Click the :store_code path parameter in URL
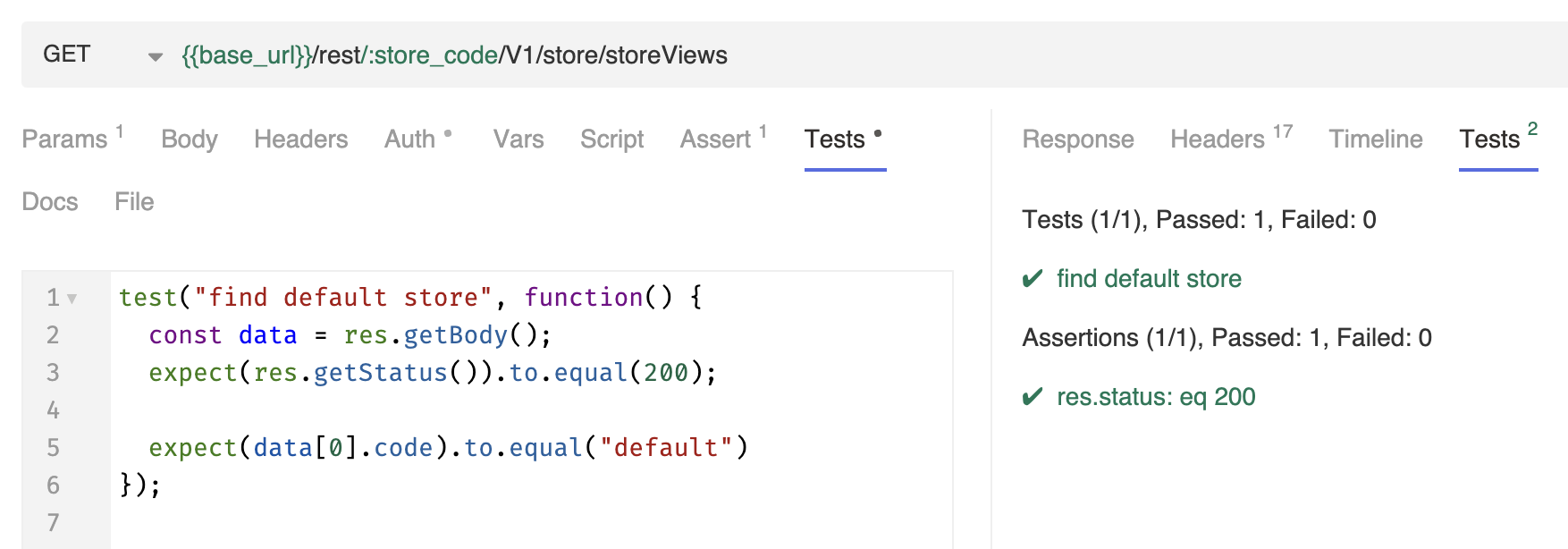Image resolution: width=1568 pixels, height=549 pixels. 433,55
